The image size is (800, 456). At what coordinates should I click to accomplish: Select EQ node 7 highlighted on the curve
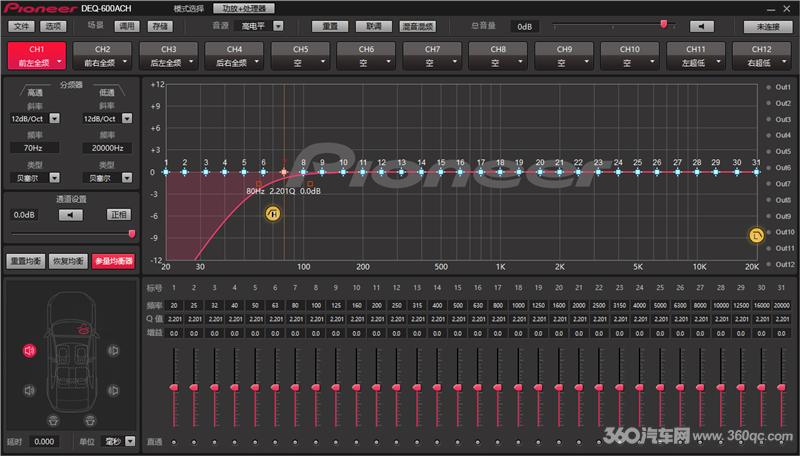point(284,172)
